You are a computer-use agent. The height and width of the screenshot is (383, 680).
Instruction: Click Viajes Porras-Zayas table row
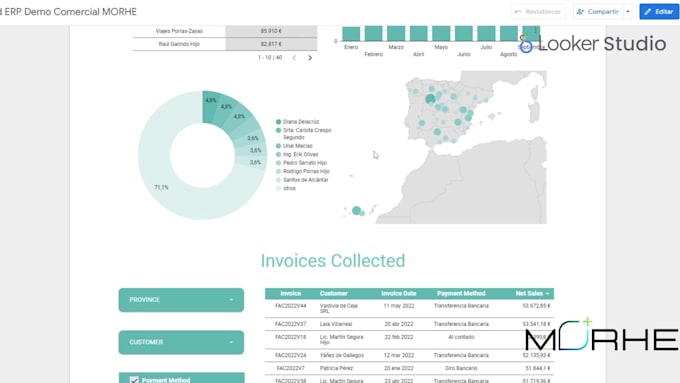tap(225, 31)
